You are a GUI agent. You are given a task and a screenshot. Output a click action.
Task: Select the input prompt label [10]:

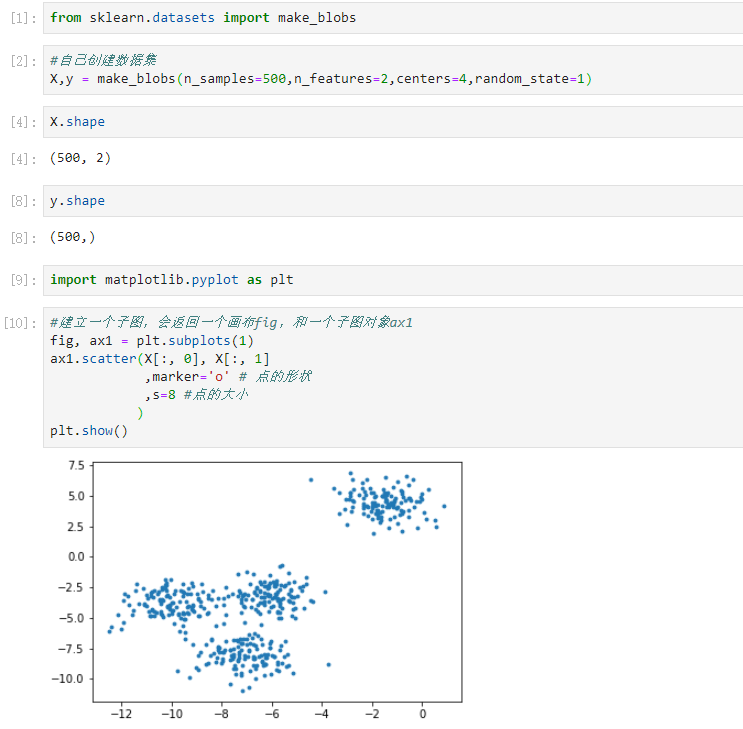[x=20, y=323]
